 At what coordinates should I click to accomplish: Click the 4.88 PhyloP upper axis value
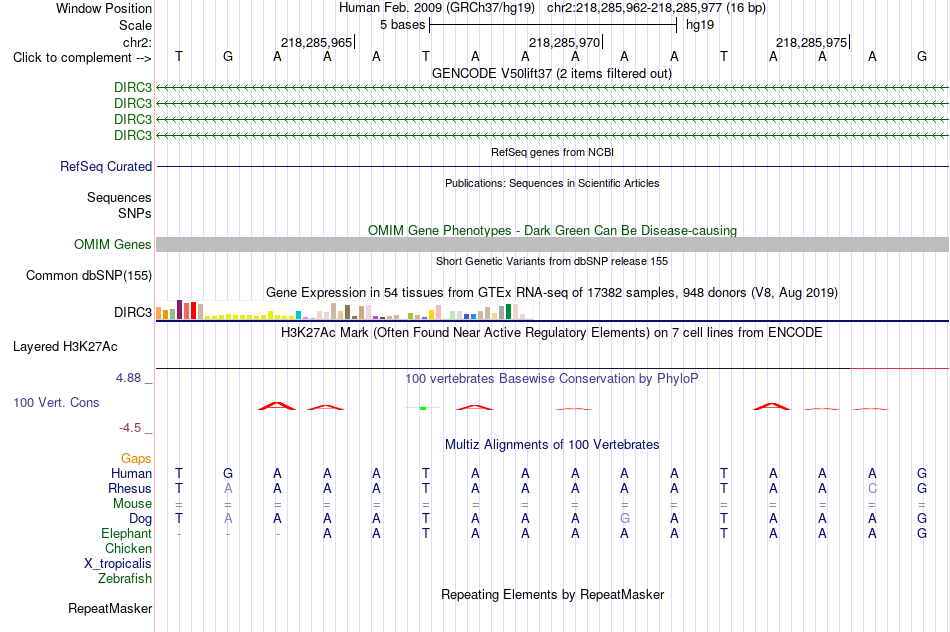click(128, 378)
